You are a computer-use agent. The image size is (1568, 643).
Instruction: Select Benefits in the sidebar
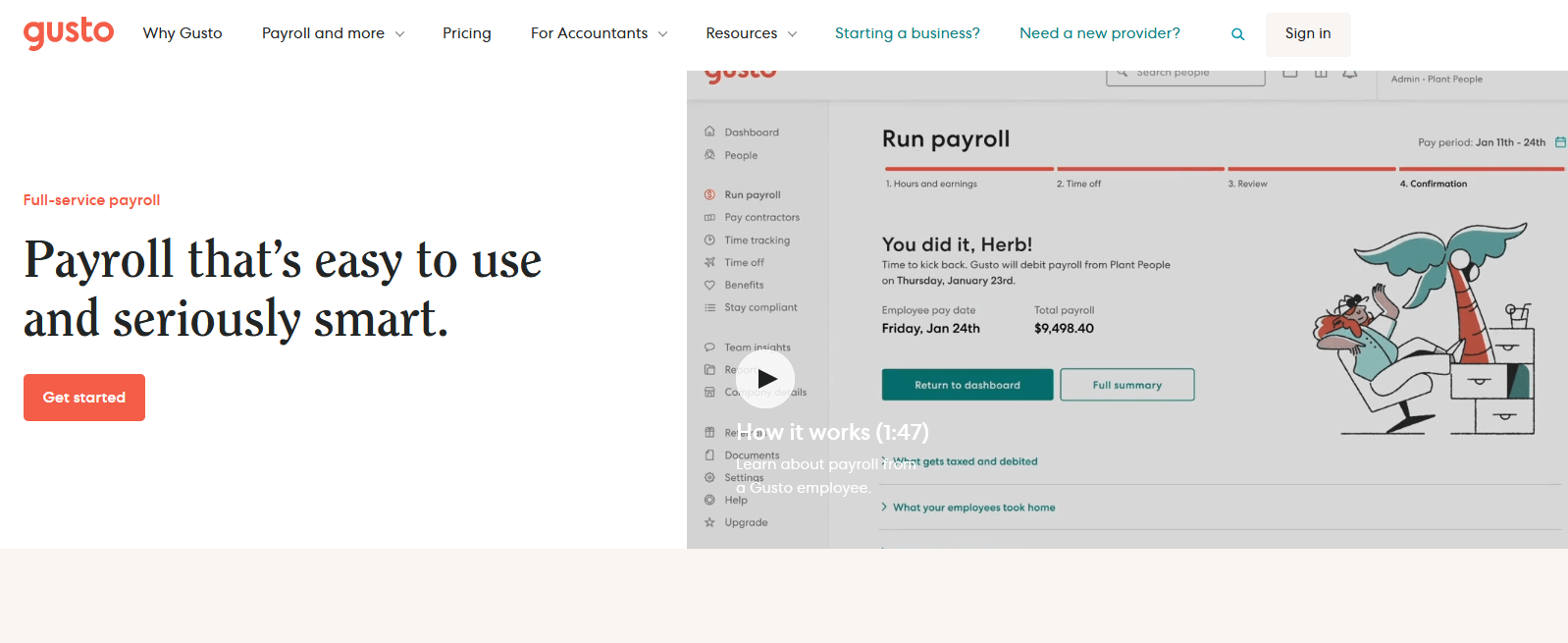point(734,285)
